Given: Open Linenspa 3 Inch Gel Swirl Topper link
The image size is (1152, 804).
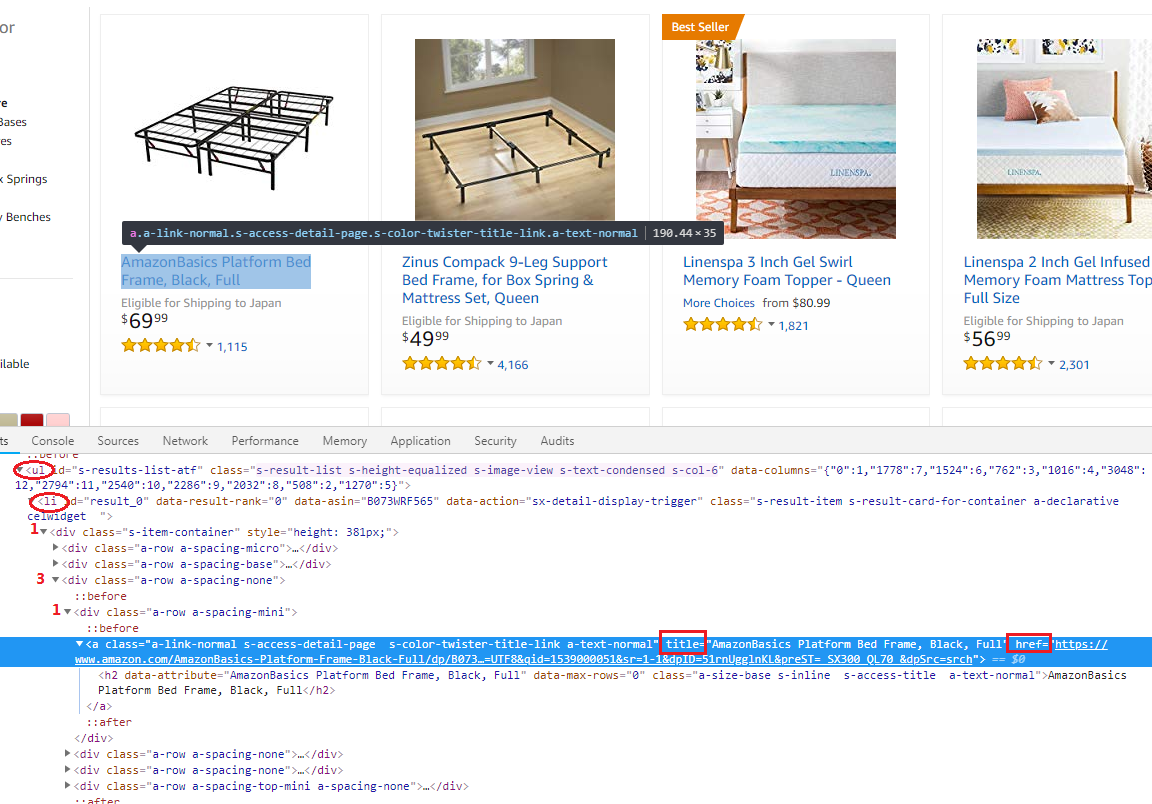Looking at the screenshot, I should coord(787,271).
